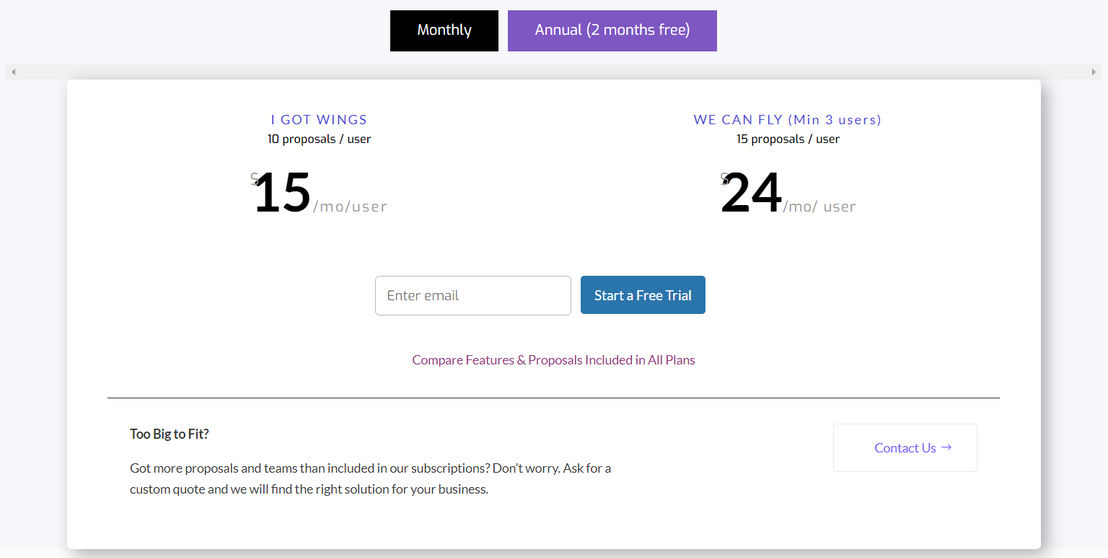Open the Contact Us link

pyautogui.click(x=905, y=448)
